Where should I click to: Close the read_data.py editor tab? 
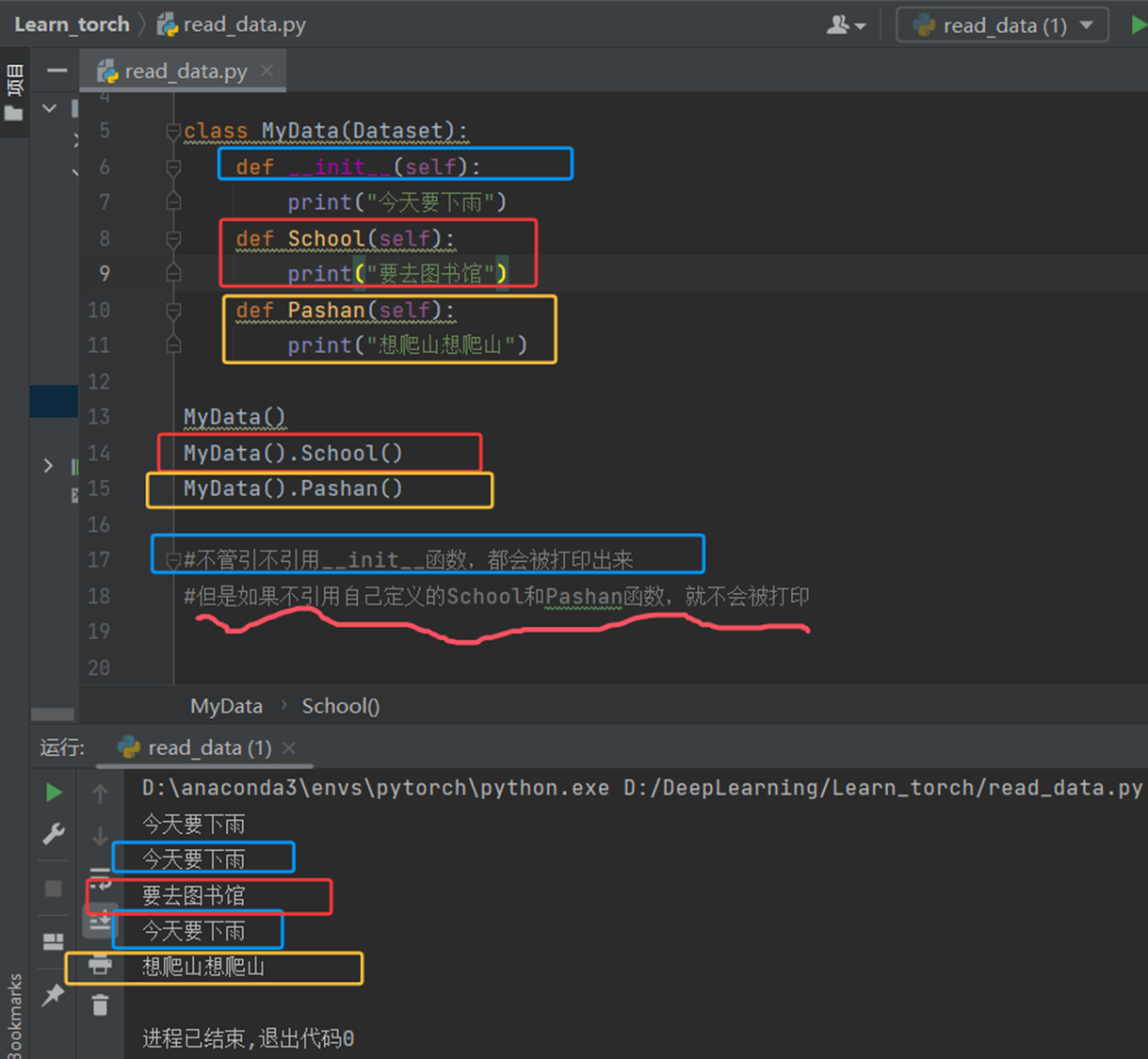[267, 71]
